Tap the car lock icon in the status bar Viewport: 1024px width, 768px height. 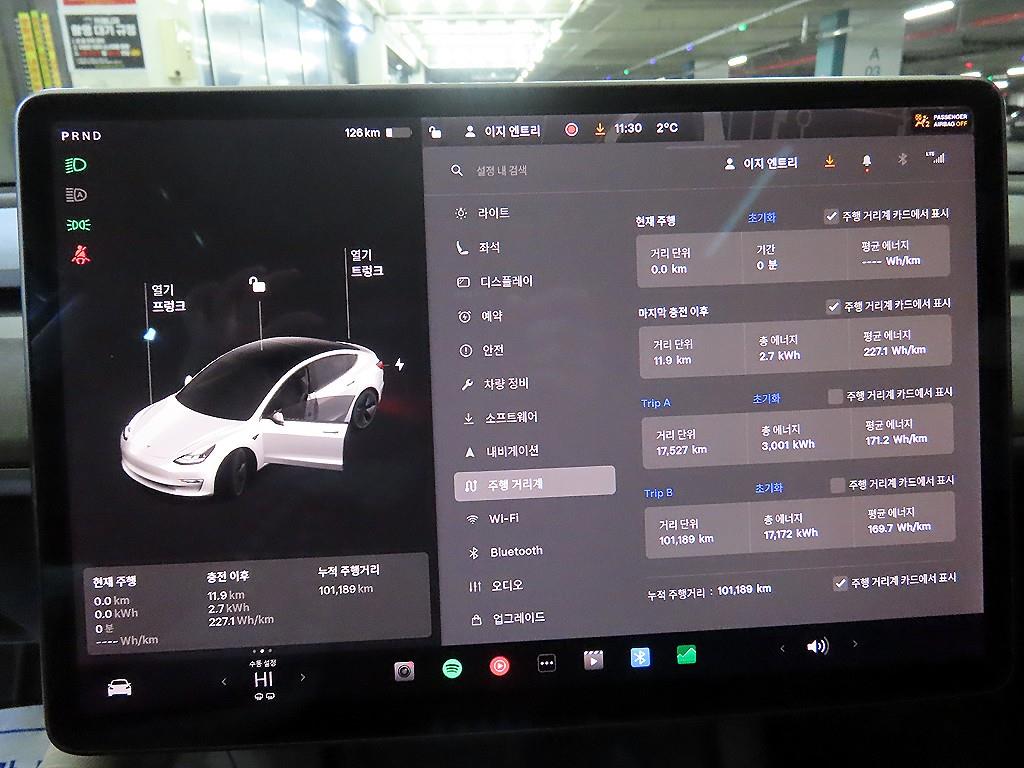point(437,131)
